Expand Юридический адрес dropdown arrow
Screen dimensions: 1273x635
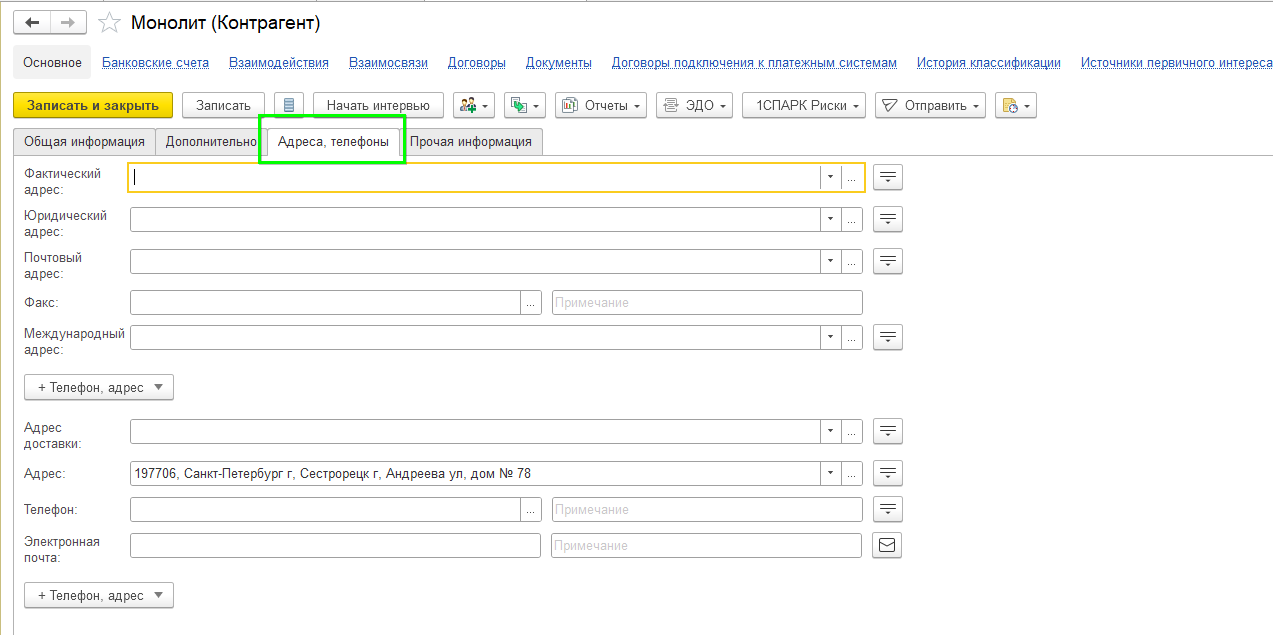click(x=830, y=219)
